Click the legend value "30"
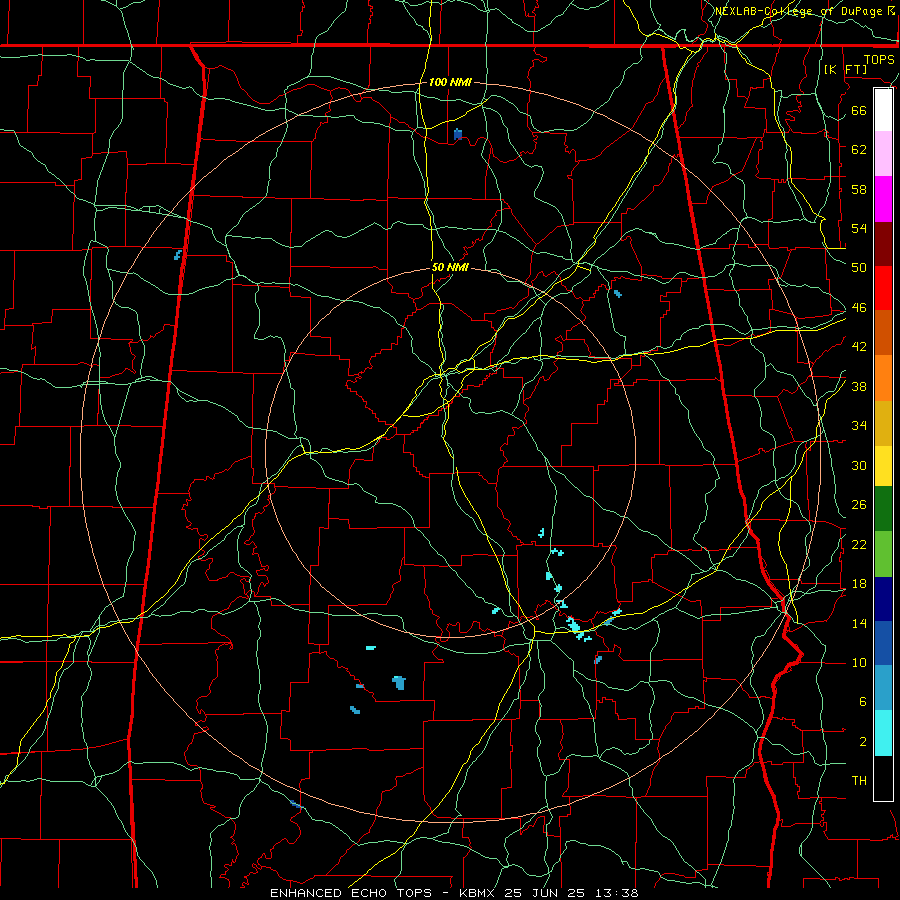This screenshot has width=900, height=900. 859,465
